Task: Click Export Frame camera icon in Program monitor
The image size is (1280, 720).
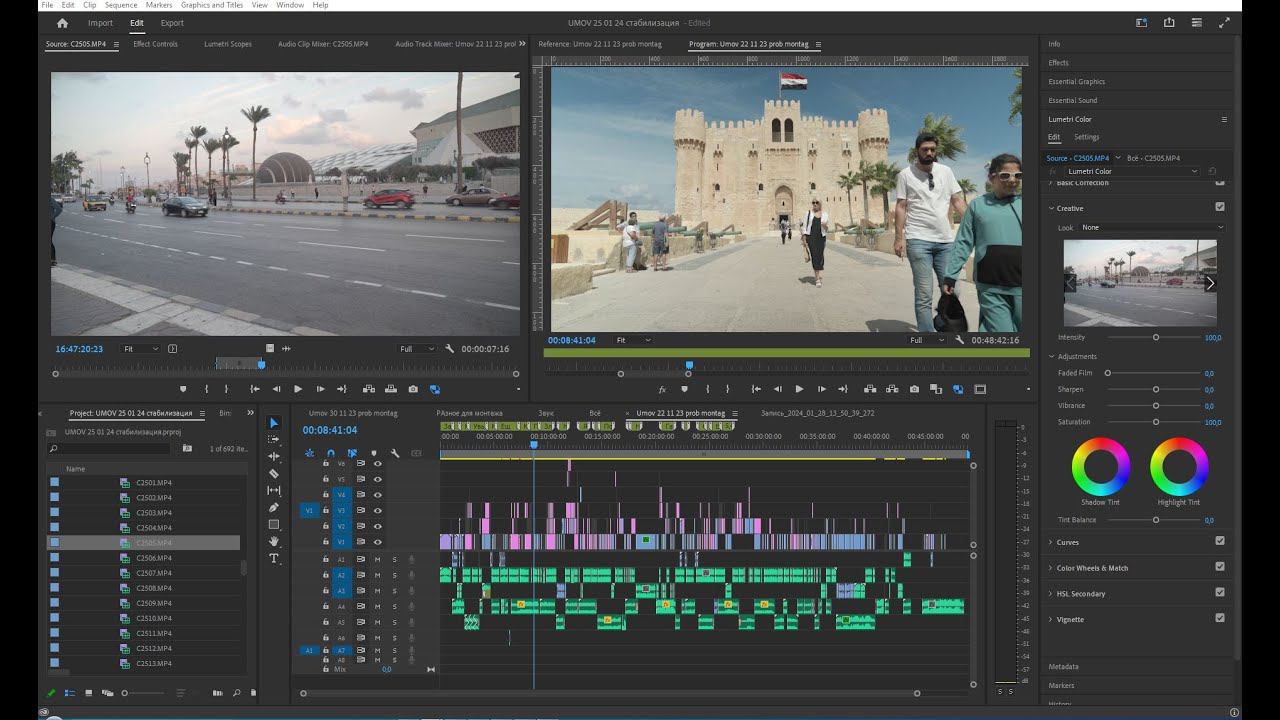Action: click(x=914, y=389)
